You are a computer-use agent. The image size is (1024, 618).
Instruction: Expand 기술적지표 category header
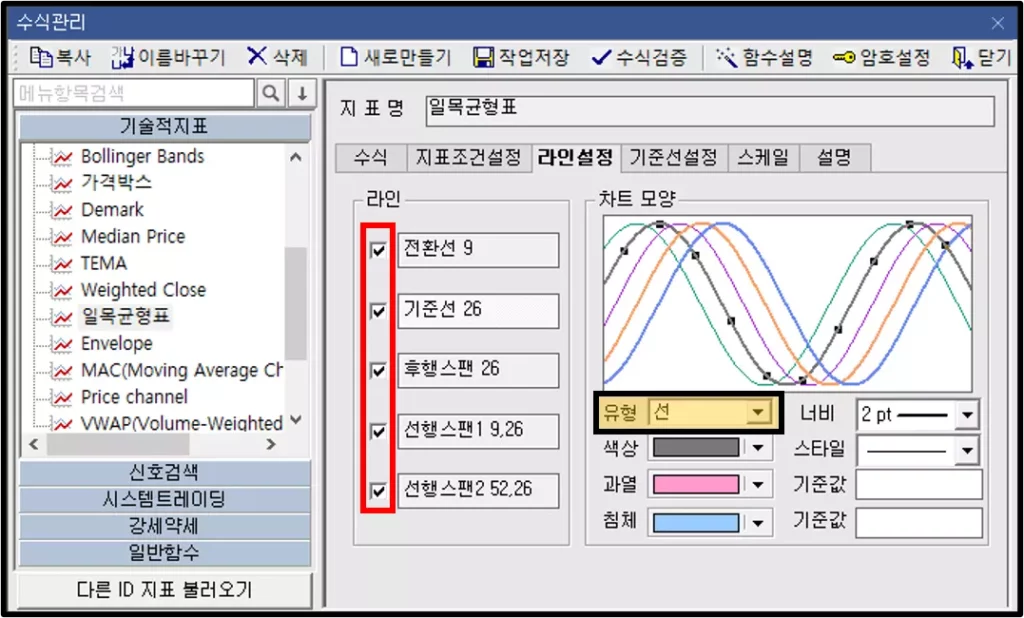(x=165, y=127)
